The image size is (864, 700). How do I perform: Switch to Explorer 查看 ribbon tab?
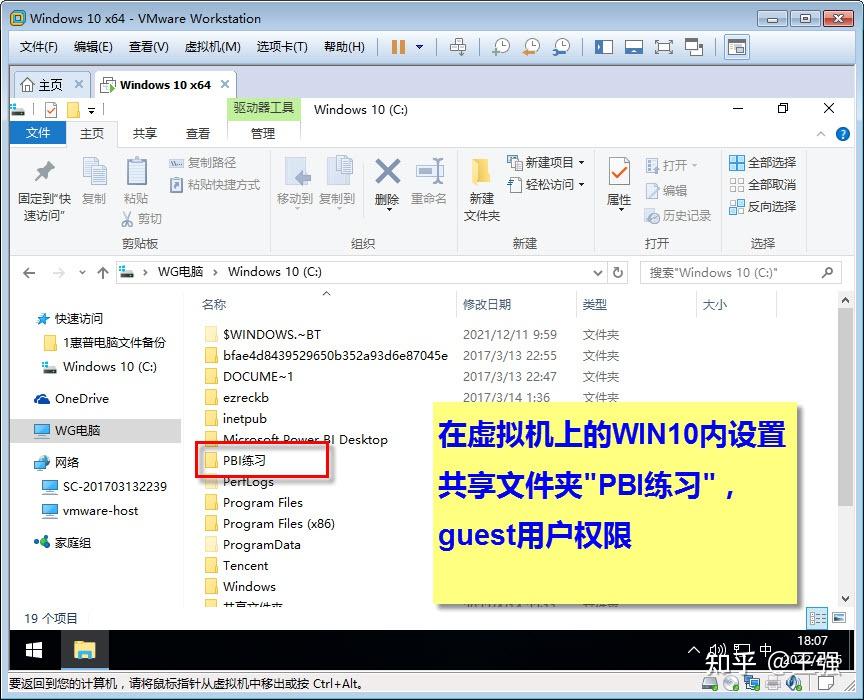[198, 133]
